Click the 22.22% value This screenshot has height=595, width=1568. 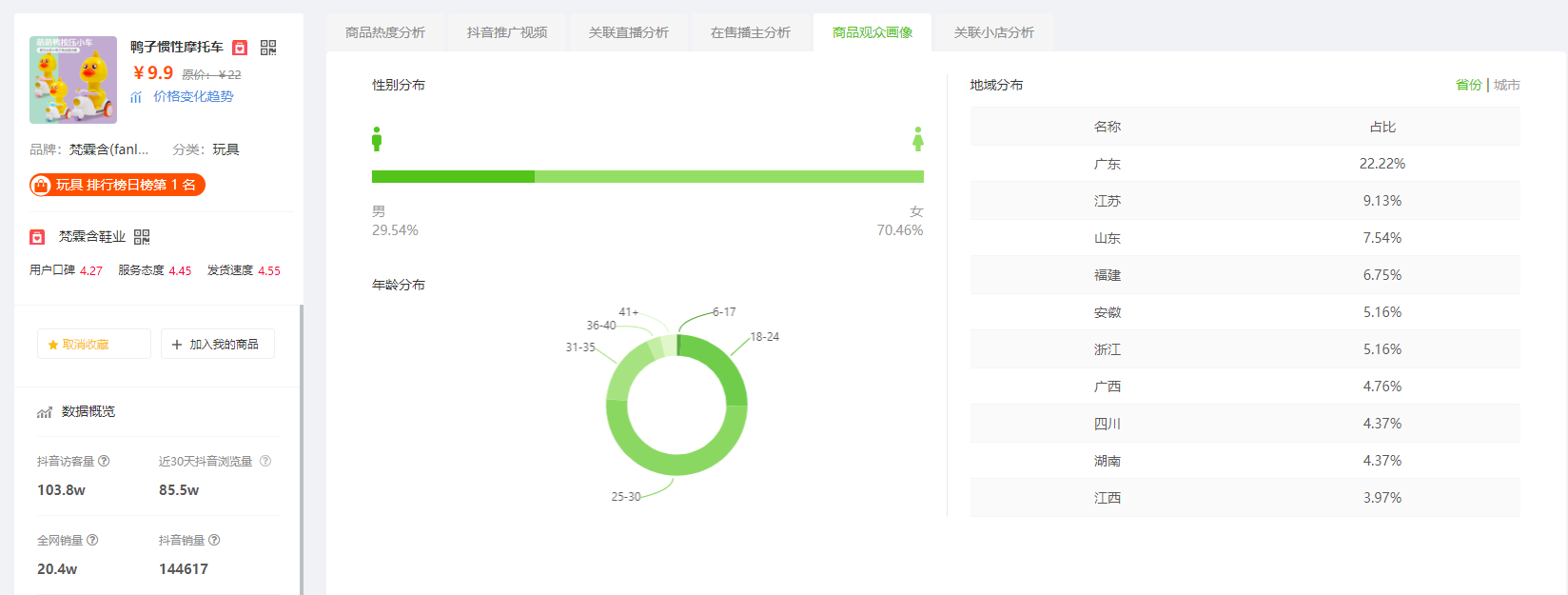coord(1382,164)
